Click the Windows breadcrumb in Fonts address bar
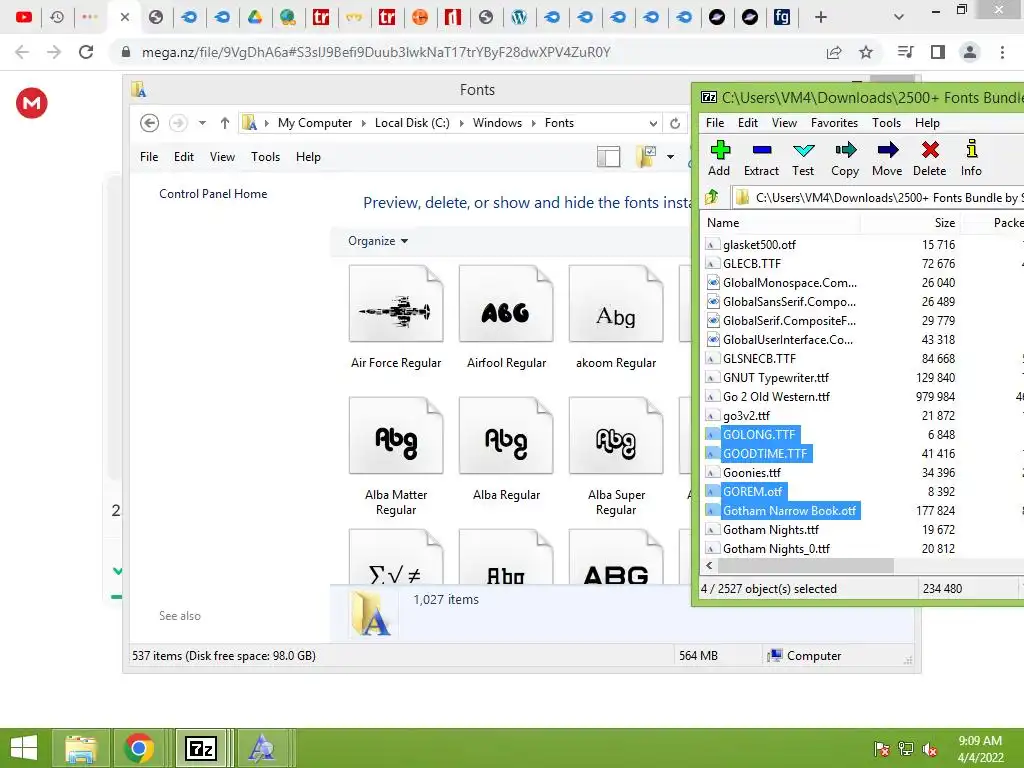This screenshot has width=1024, height=768. coord(497,123)
